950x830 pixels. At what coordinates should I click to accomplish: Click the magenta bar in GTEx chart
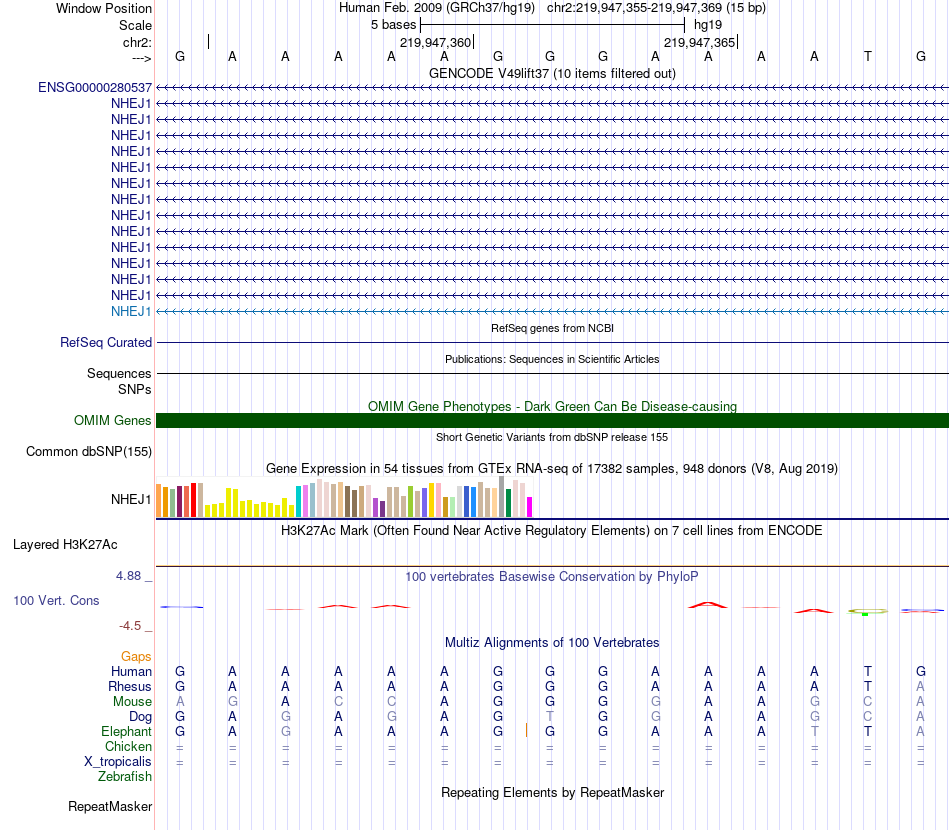(530, 507)
